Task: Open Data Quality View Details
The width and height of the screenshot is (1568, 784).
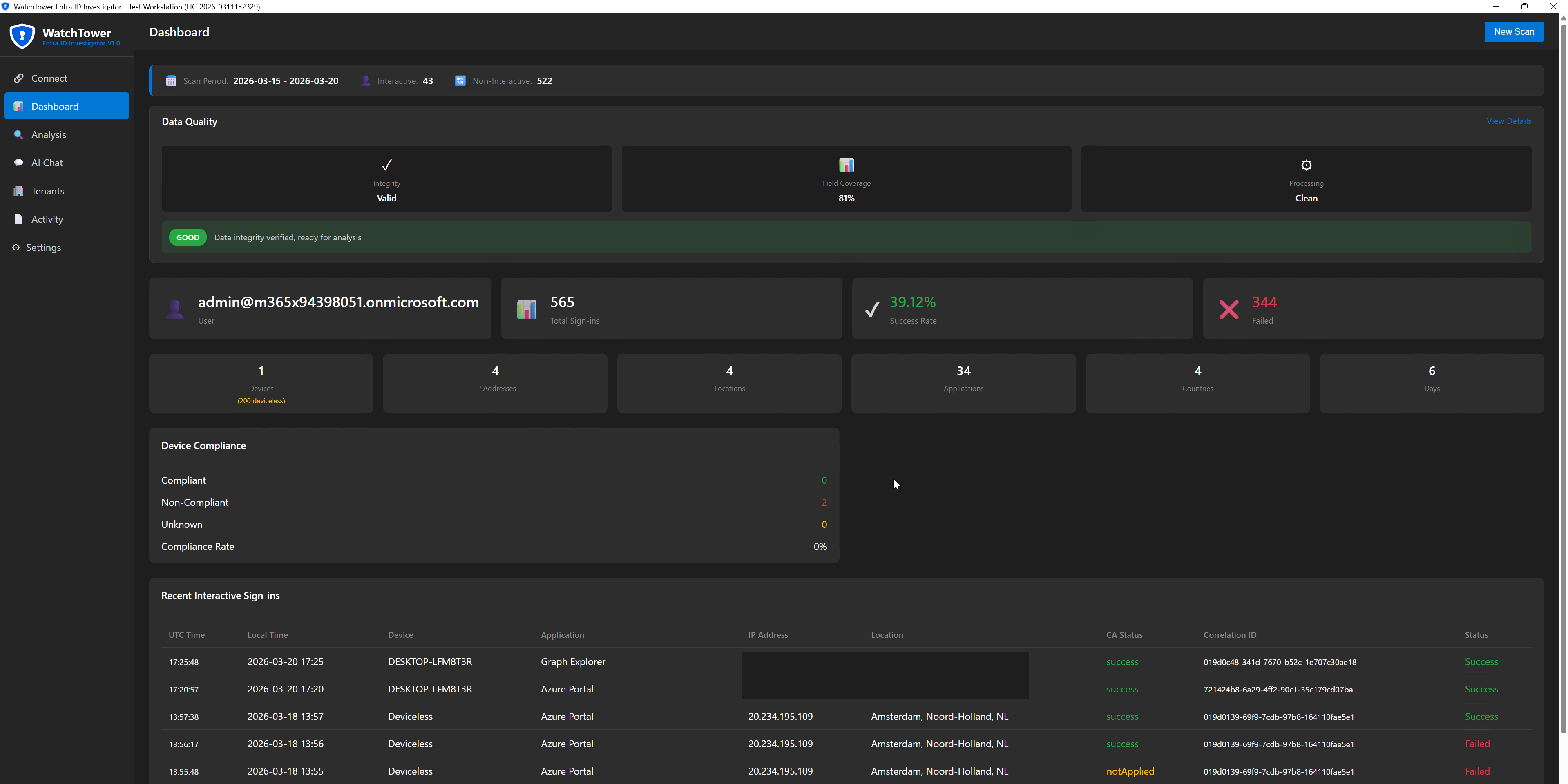Action: click(1509, 121)
